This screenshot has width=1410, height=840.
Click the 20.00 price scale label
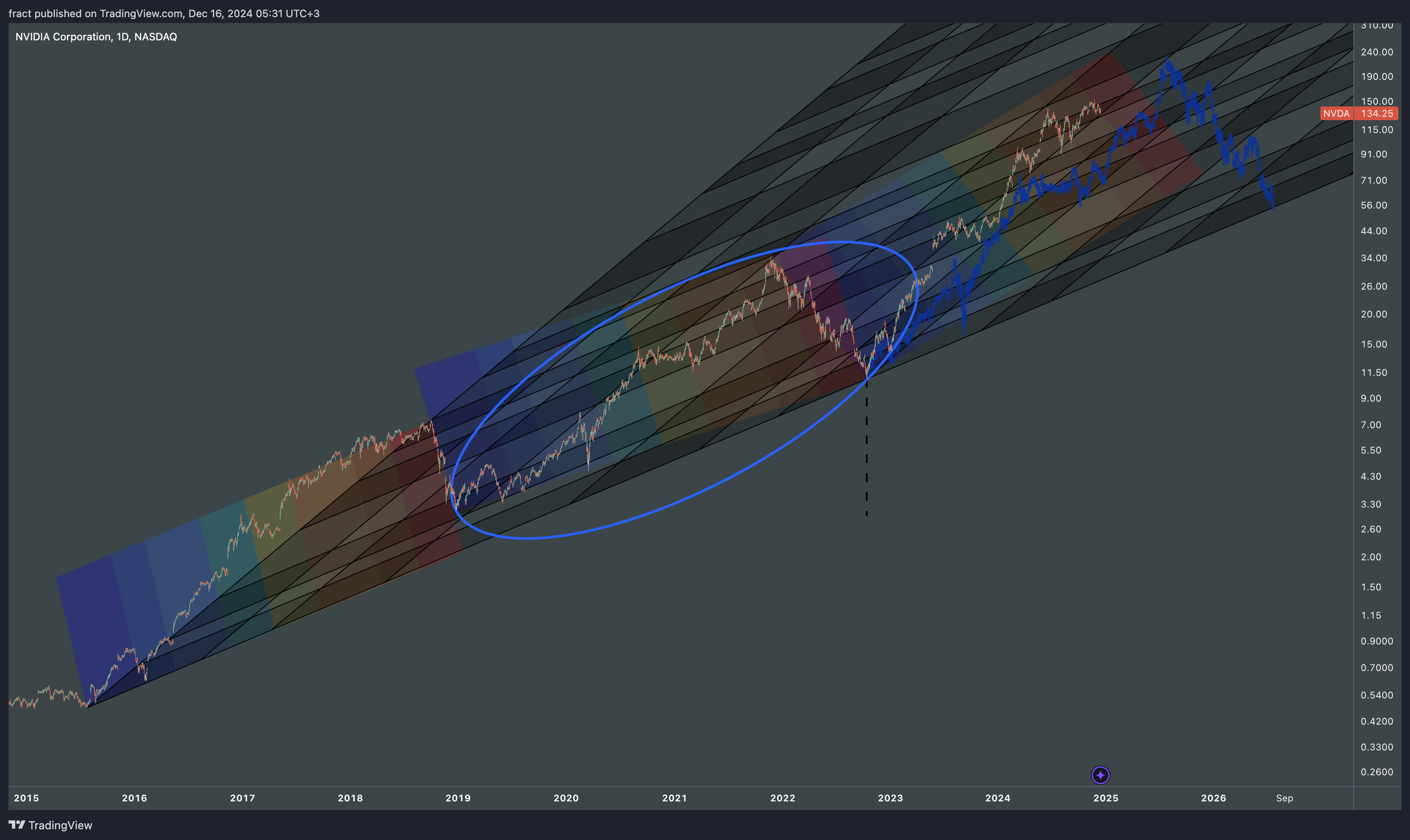point(1374,314)
